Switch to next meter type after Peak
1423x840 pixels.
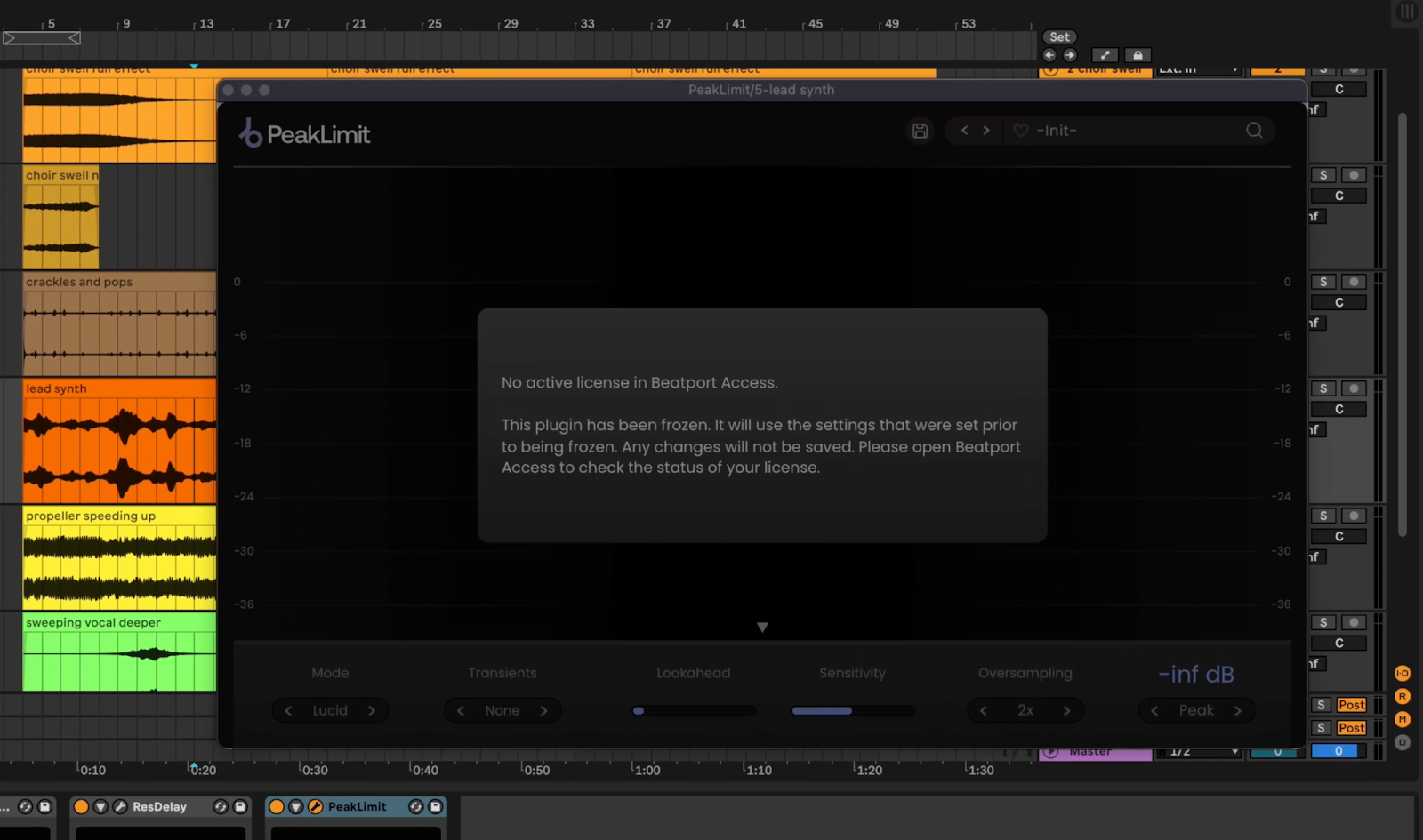pyautogui.click(x=1238, y=711)
